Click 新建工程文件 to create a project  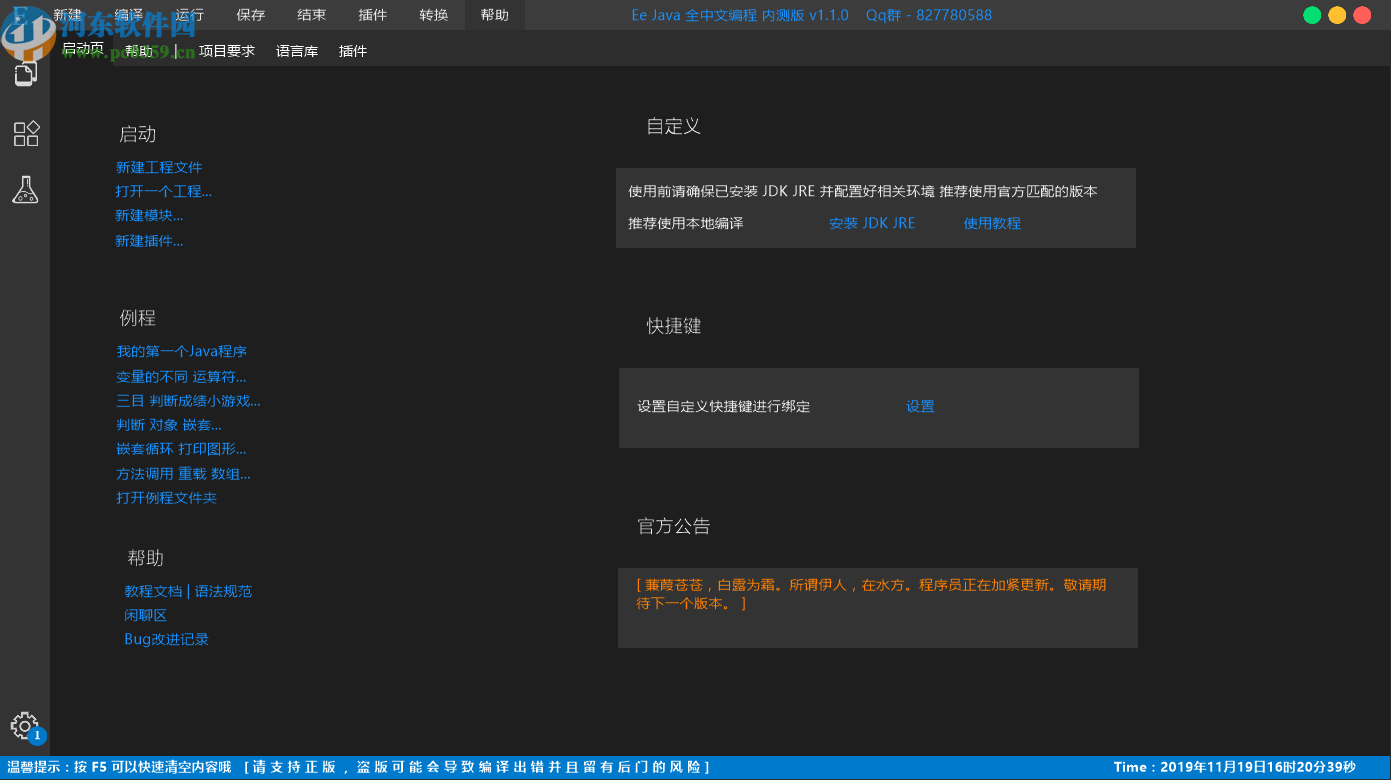point(161,166)
